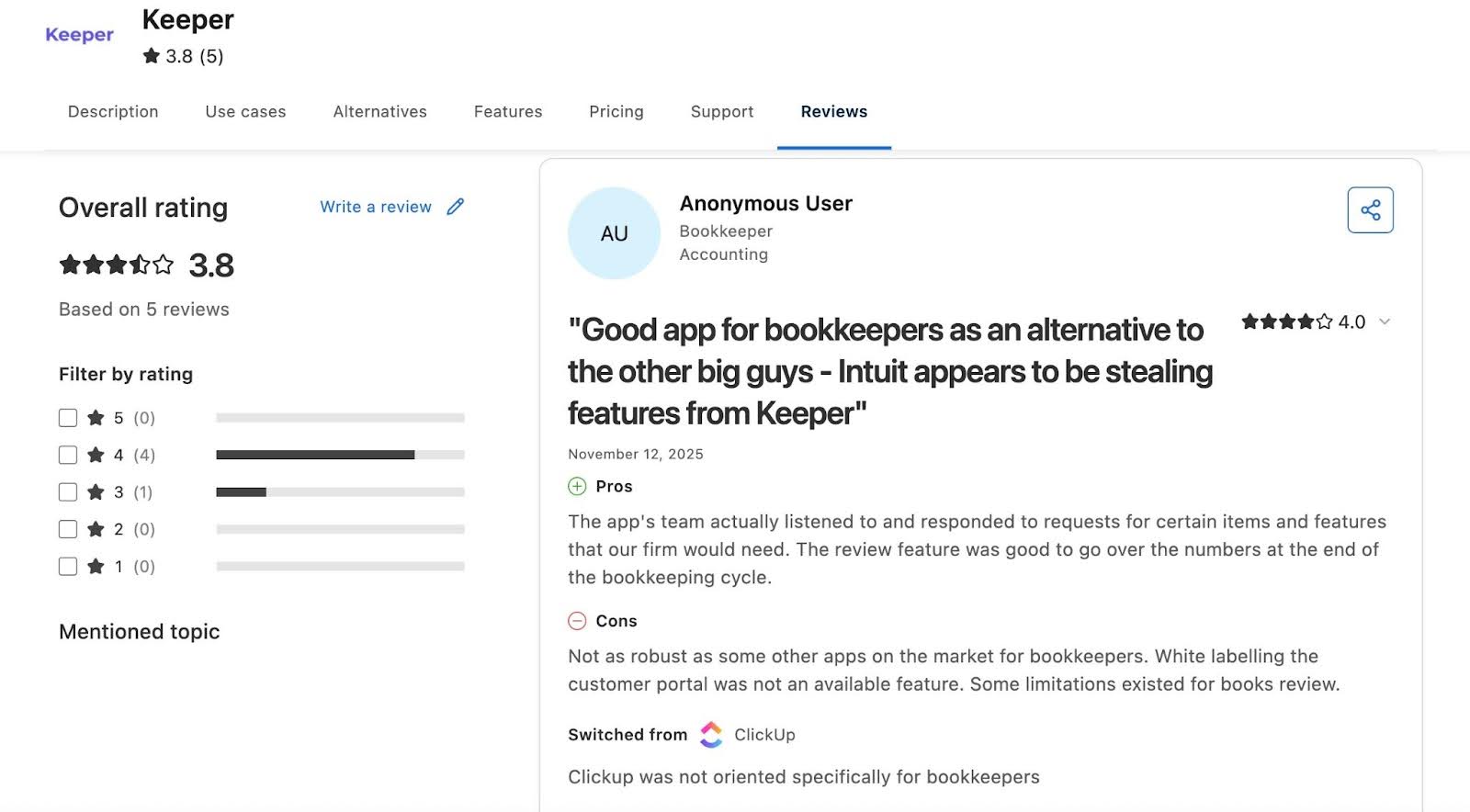Click the Filter by rating heading
The height and width of the screenshot is (812, 1470).
coord(126,374)
